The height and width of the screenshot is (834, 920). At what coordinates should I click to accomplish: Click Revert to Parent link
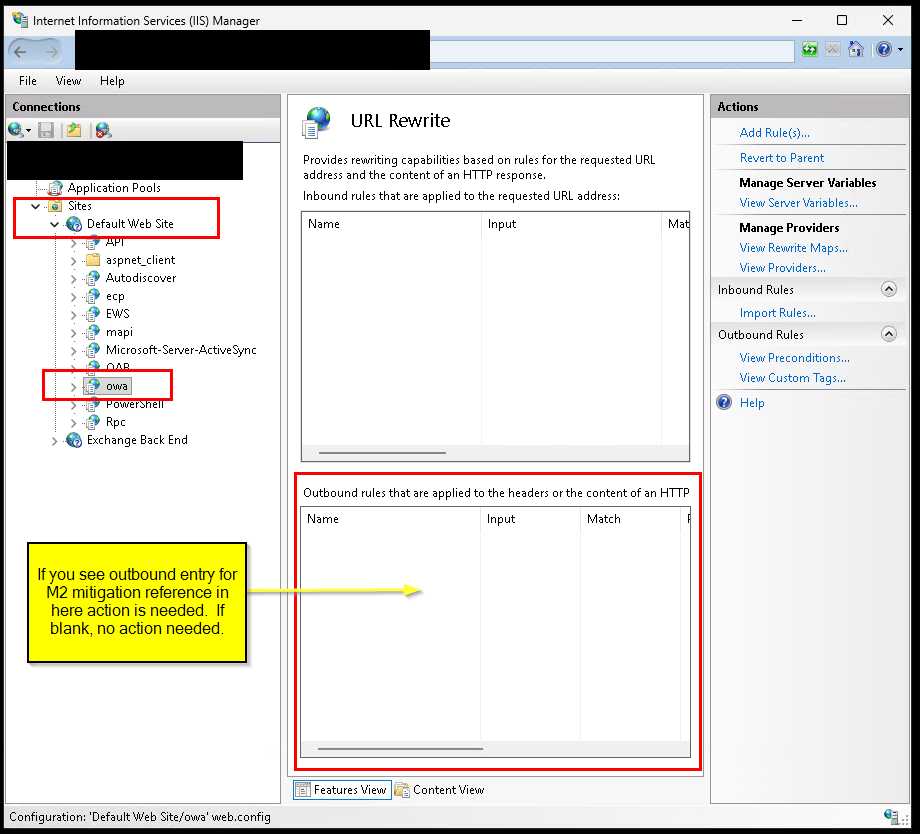click(x=782, y=158)
